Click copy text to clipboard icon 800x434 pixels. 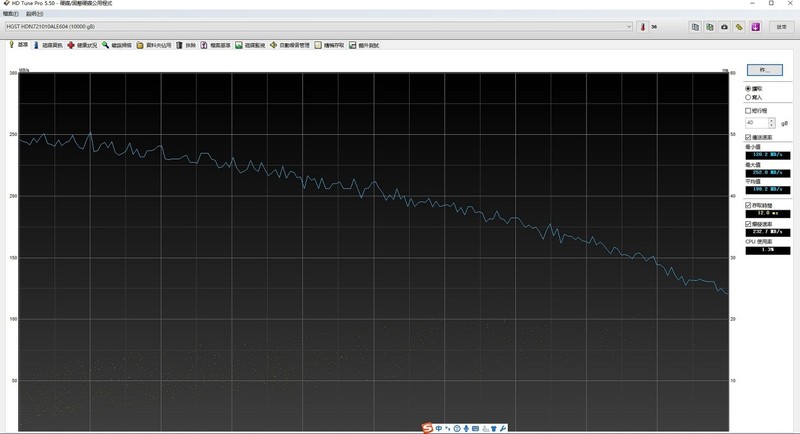coord(695,27)
